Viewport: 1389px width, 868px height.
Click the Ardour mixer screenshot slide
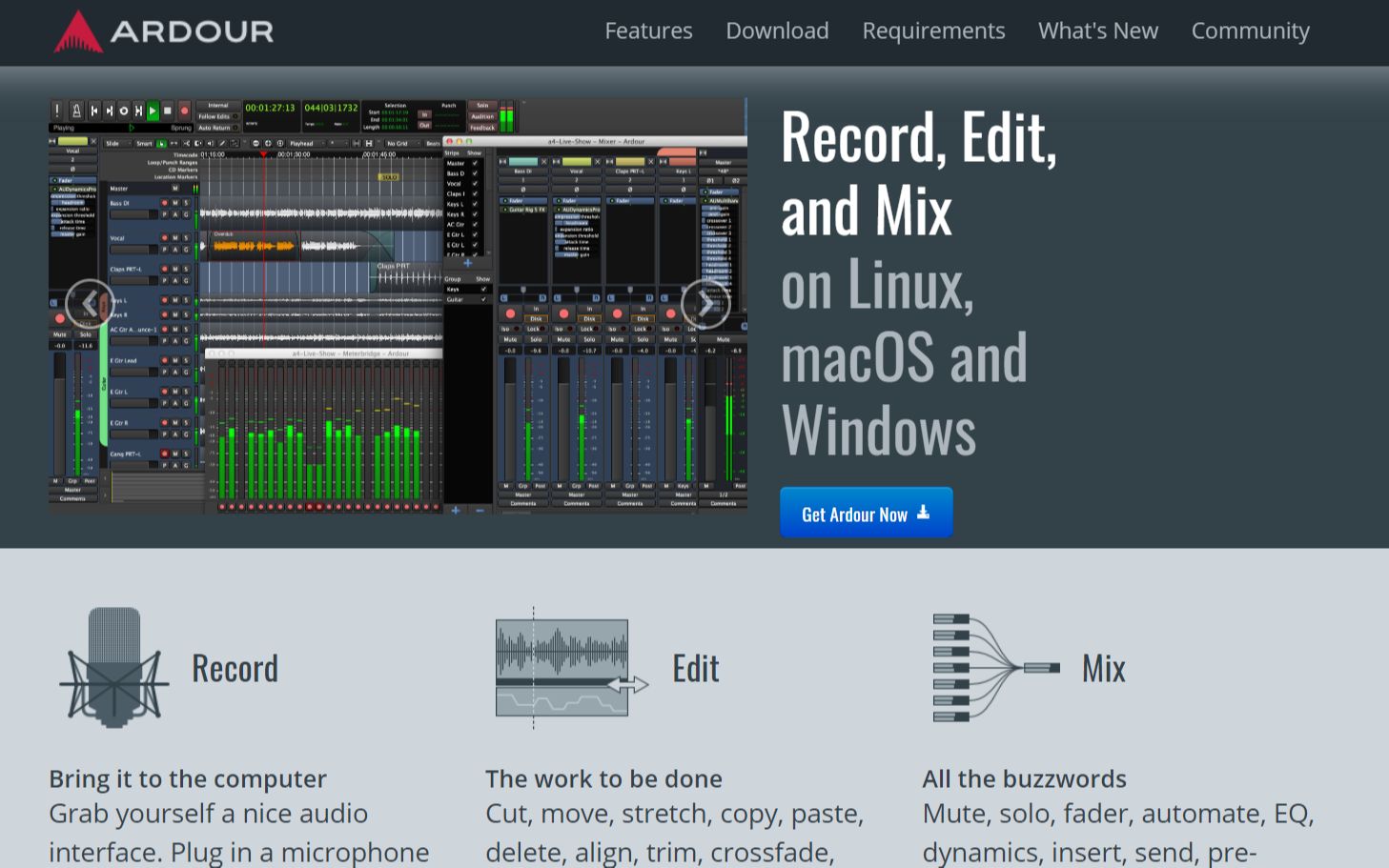point(398,305)
